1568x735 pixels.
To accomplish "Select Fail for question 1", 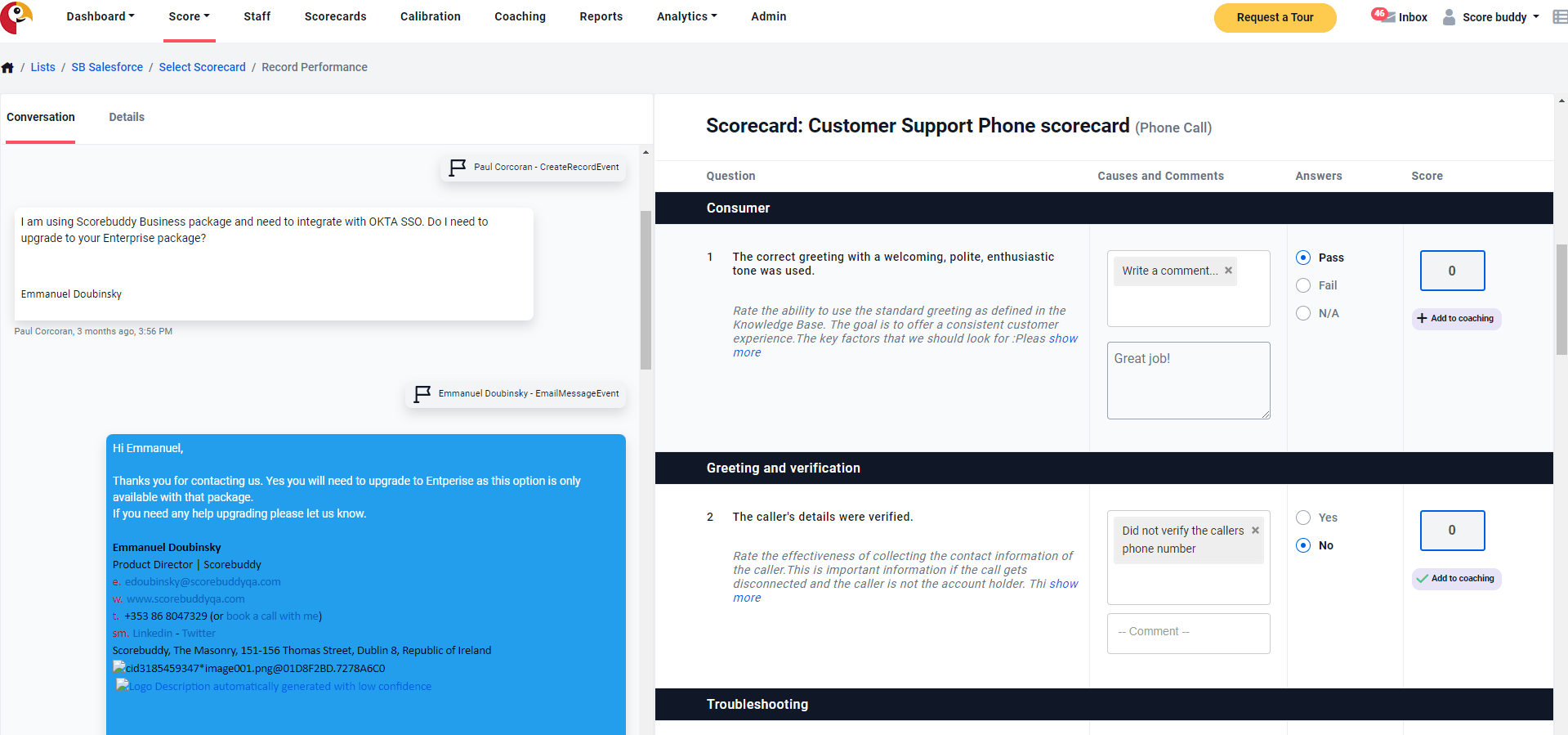I will [1303, 285].
